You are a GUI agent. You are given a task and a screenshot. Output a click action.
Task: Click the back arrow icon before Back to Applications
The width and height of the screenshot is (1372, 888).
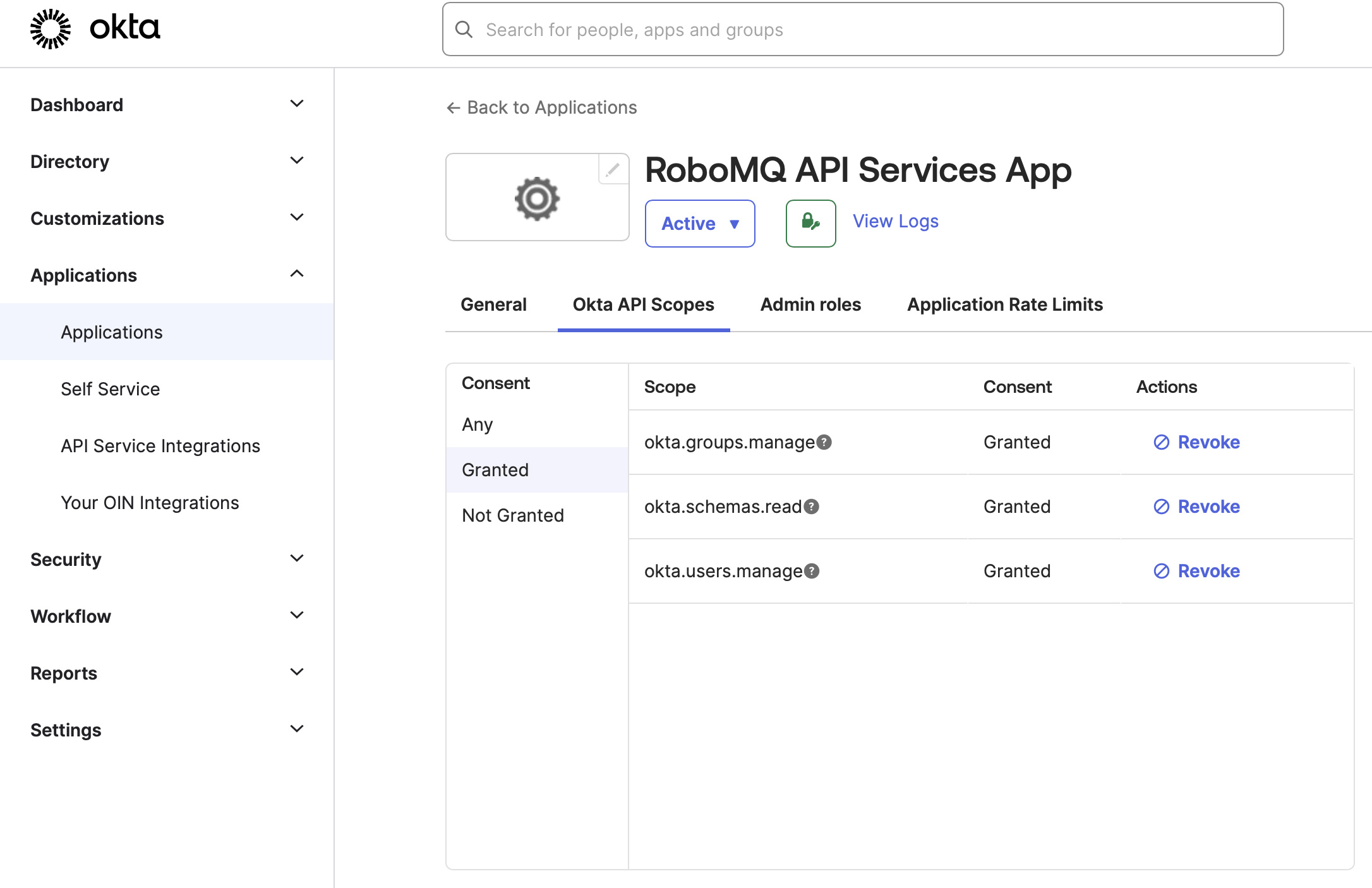point(454,108)
